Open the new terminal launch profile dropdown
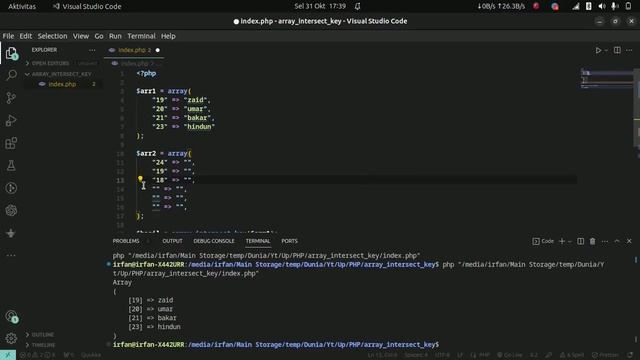This screenshot has height=360, width=640. 570,241
